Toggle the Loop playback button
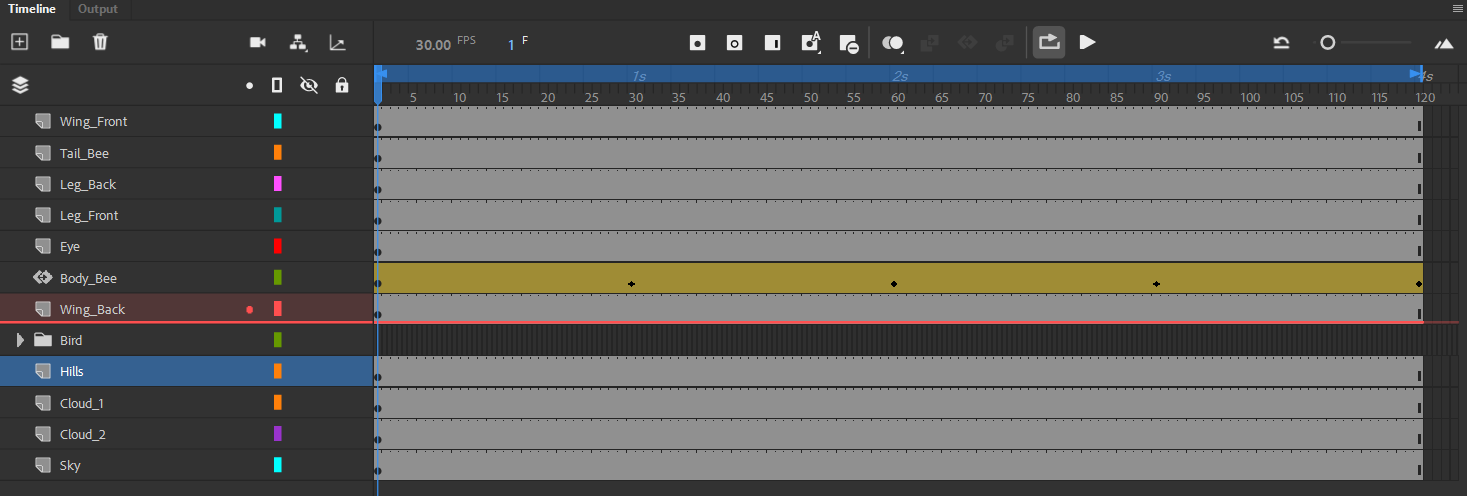This screenshot has height=496, width=1467. coord(1048,42)
